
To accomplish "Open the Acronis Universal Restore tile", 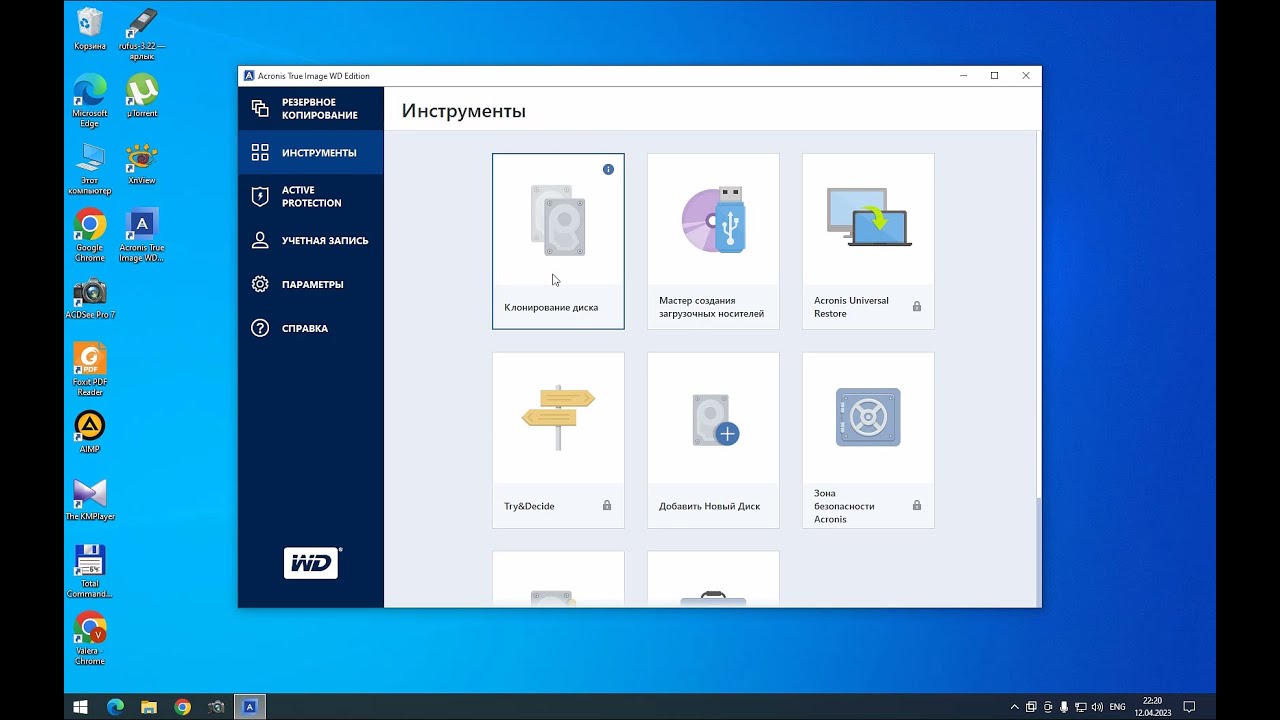I will pyautogui.click(x=868, y=241).
